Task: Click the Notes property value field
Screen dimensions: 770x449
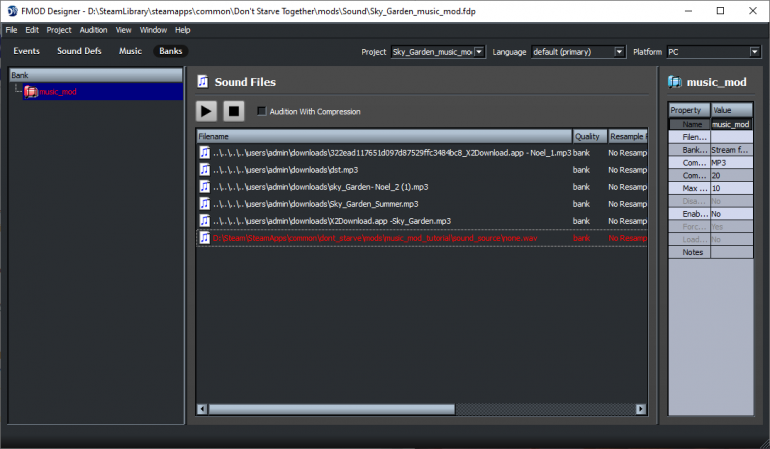Action: tap(732, 252)
